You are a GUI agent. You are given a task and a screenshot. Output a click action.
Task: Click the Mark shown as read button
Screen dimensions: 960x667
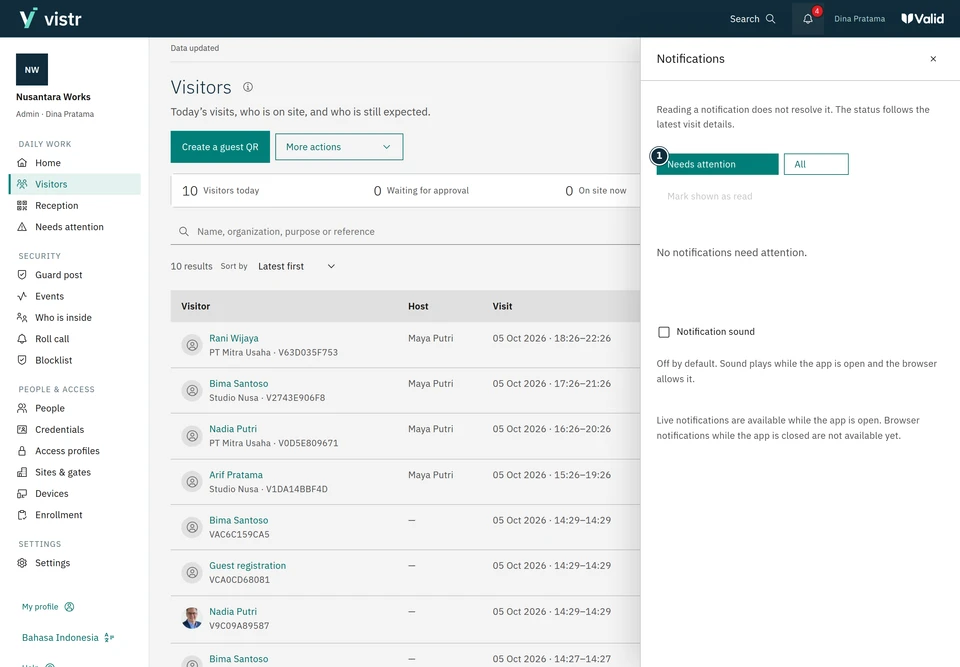pyautogui.click(x=710, y=196)
